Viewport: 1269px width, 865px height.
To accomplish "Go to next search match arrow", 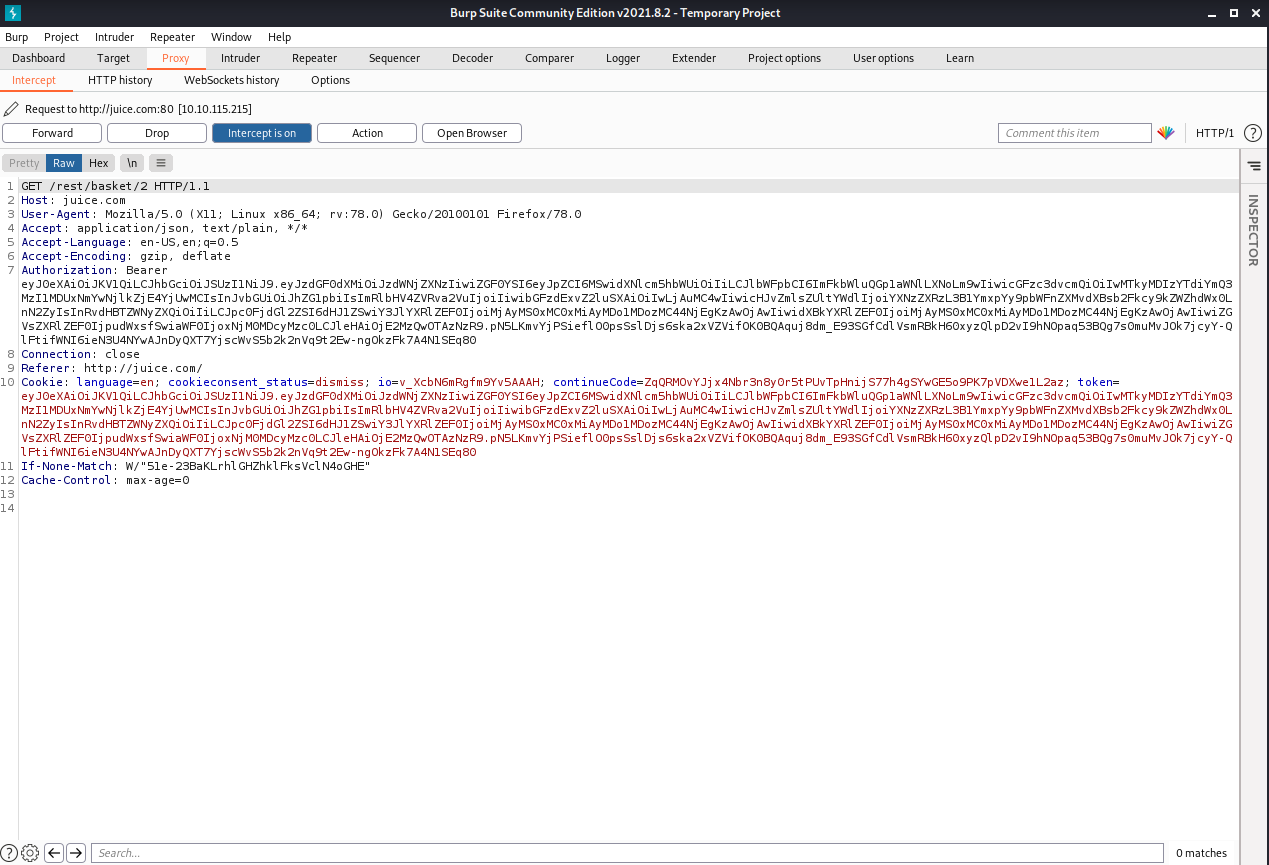I will 75,853.
